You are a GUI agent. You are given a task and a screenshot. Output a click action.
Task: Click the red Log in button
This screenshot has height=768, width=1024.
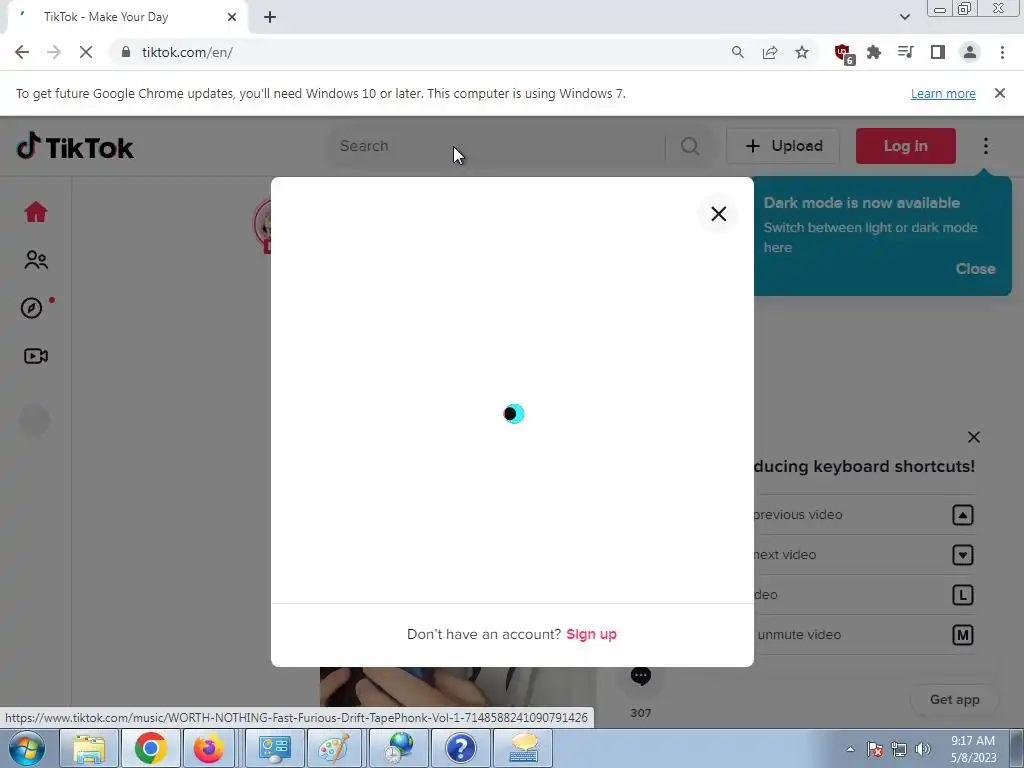tap(906, 146)
